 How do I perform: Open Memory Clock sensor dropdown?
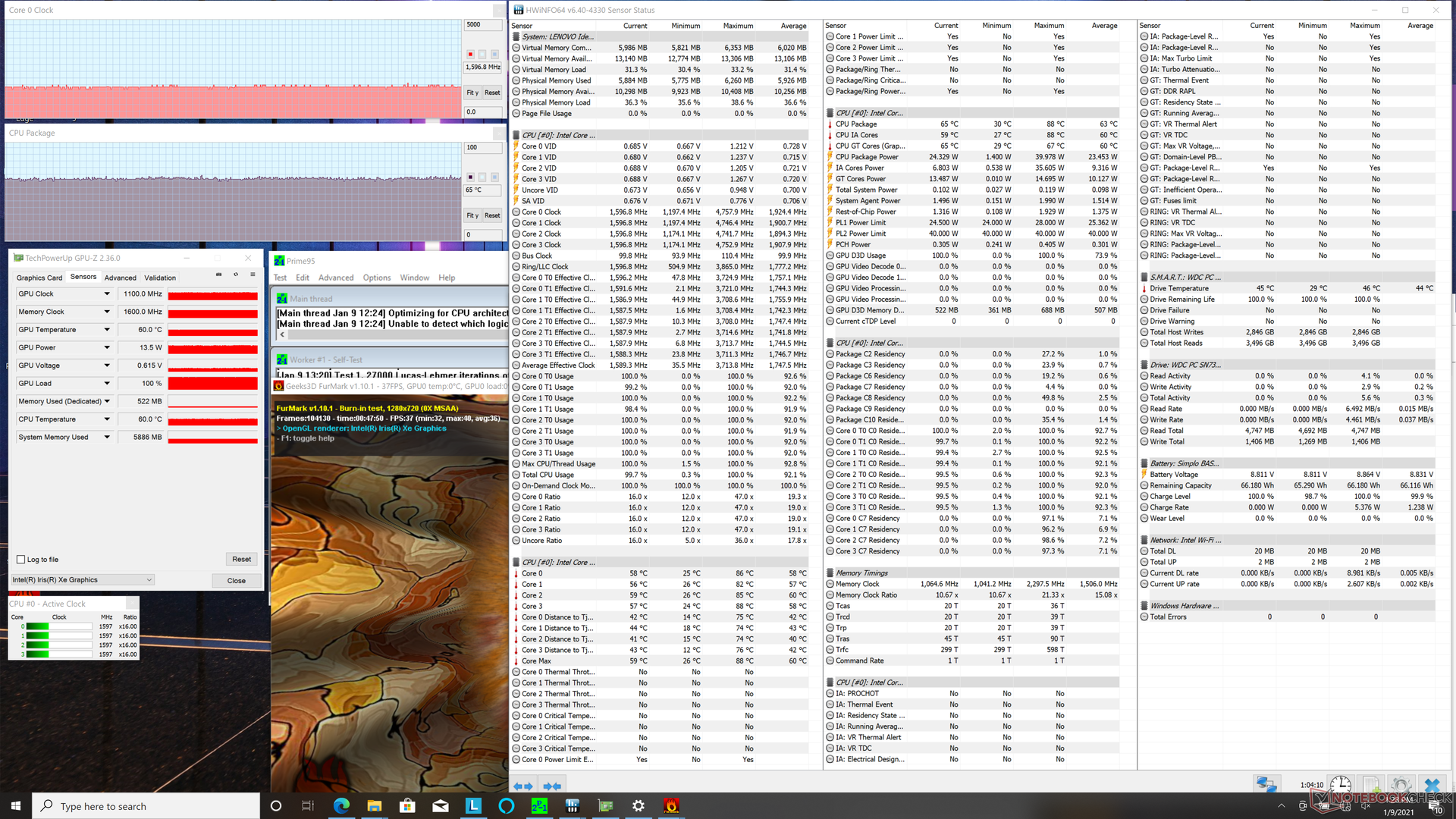pos(107,312)
